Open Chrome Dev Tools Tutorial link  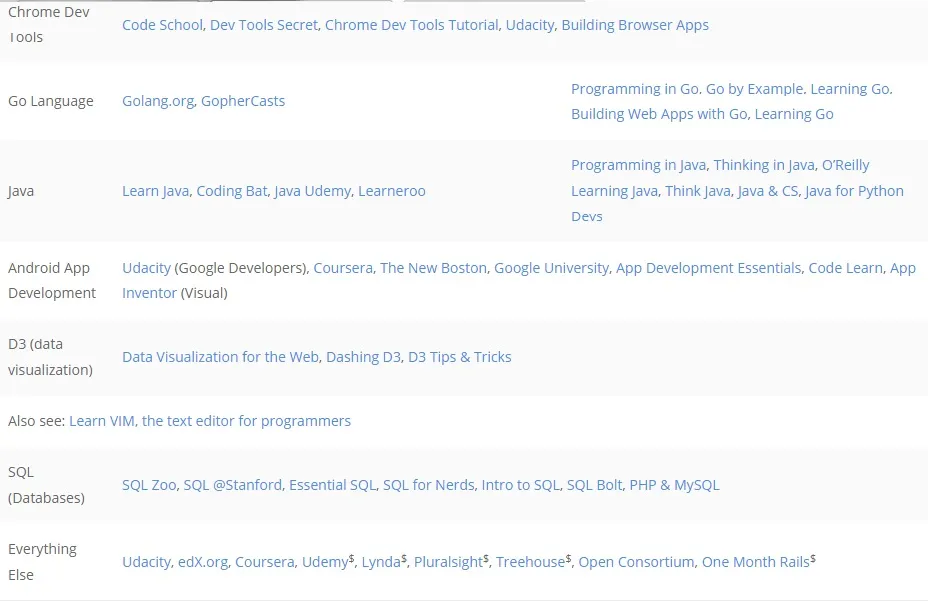[412, 25]
